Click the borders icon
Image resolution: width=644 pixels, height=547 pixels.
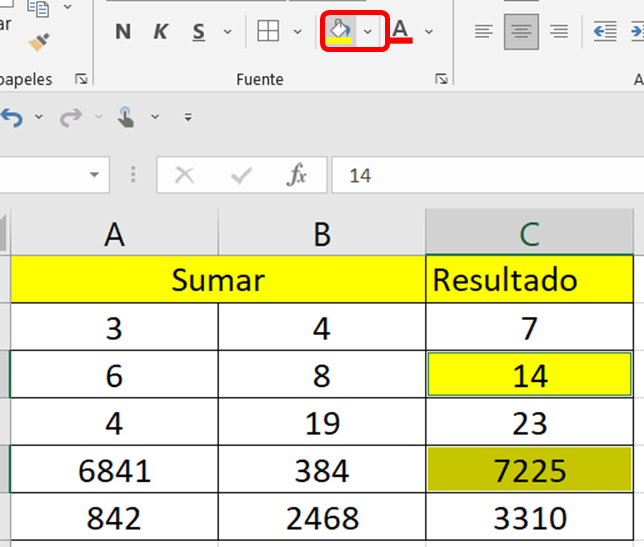pos(268,32)
